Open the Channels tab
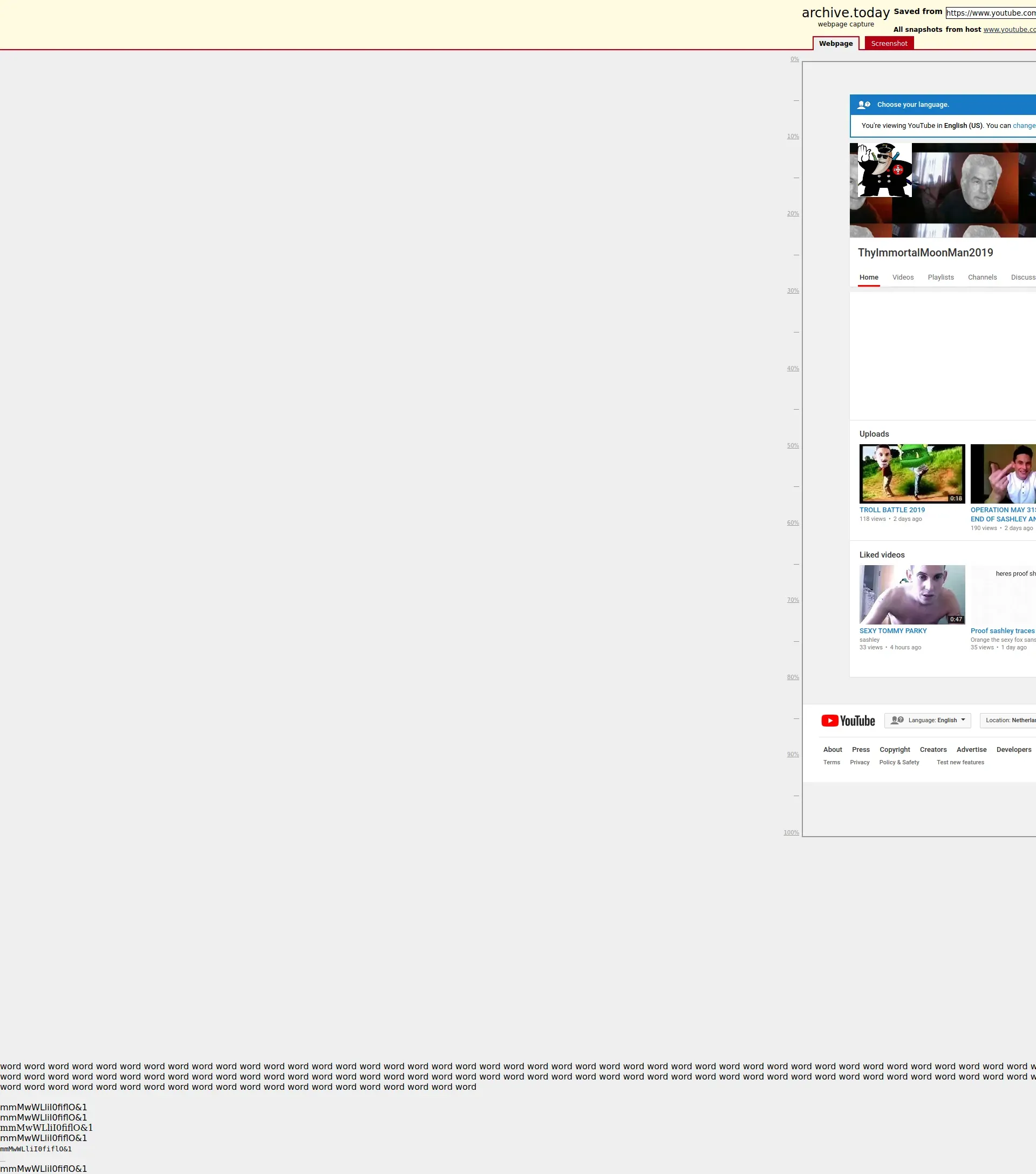The image size is (1036, 1174). pos(982,277)
